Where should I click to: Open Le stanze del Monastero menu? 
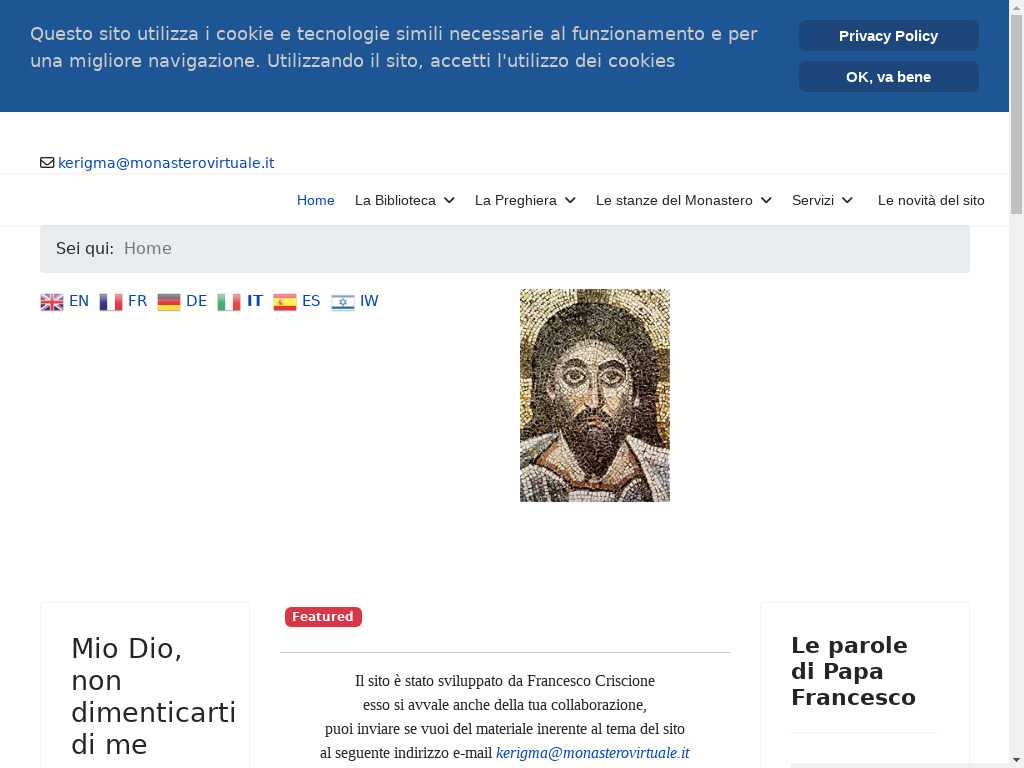coord(674,200)
